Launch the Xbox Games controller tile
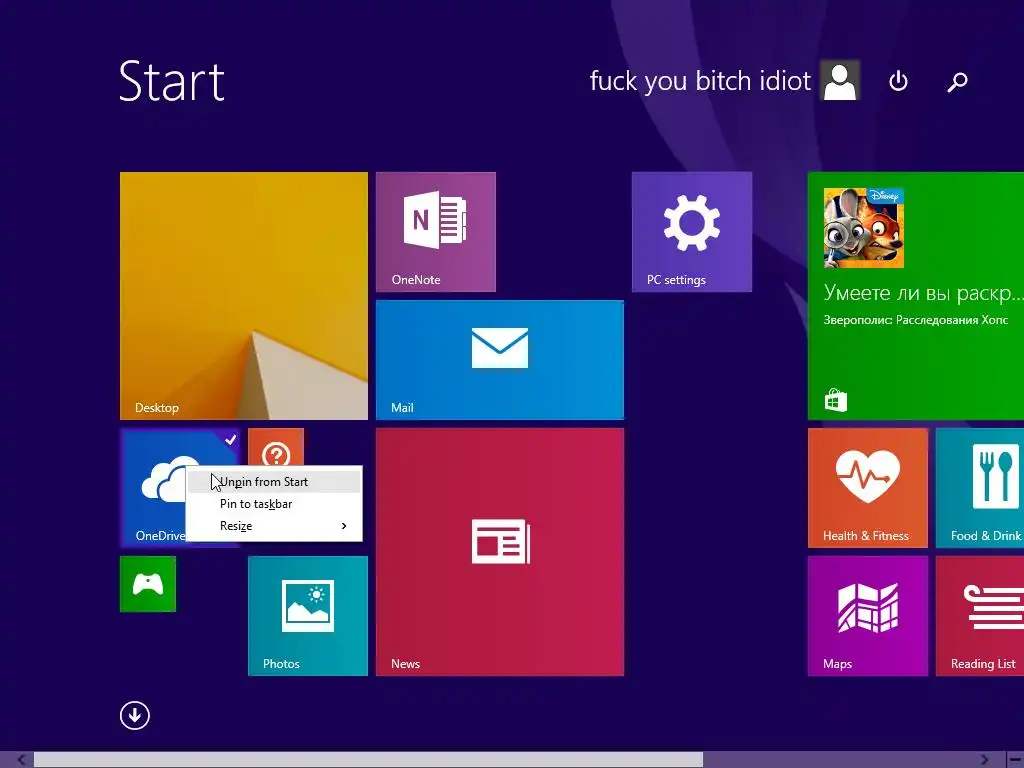Viewport: 1024px width, 768px height. (x=148, y=584)
